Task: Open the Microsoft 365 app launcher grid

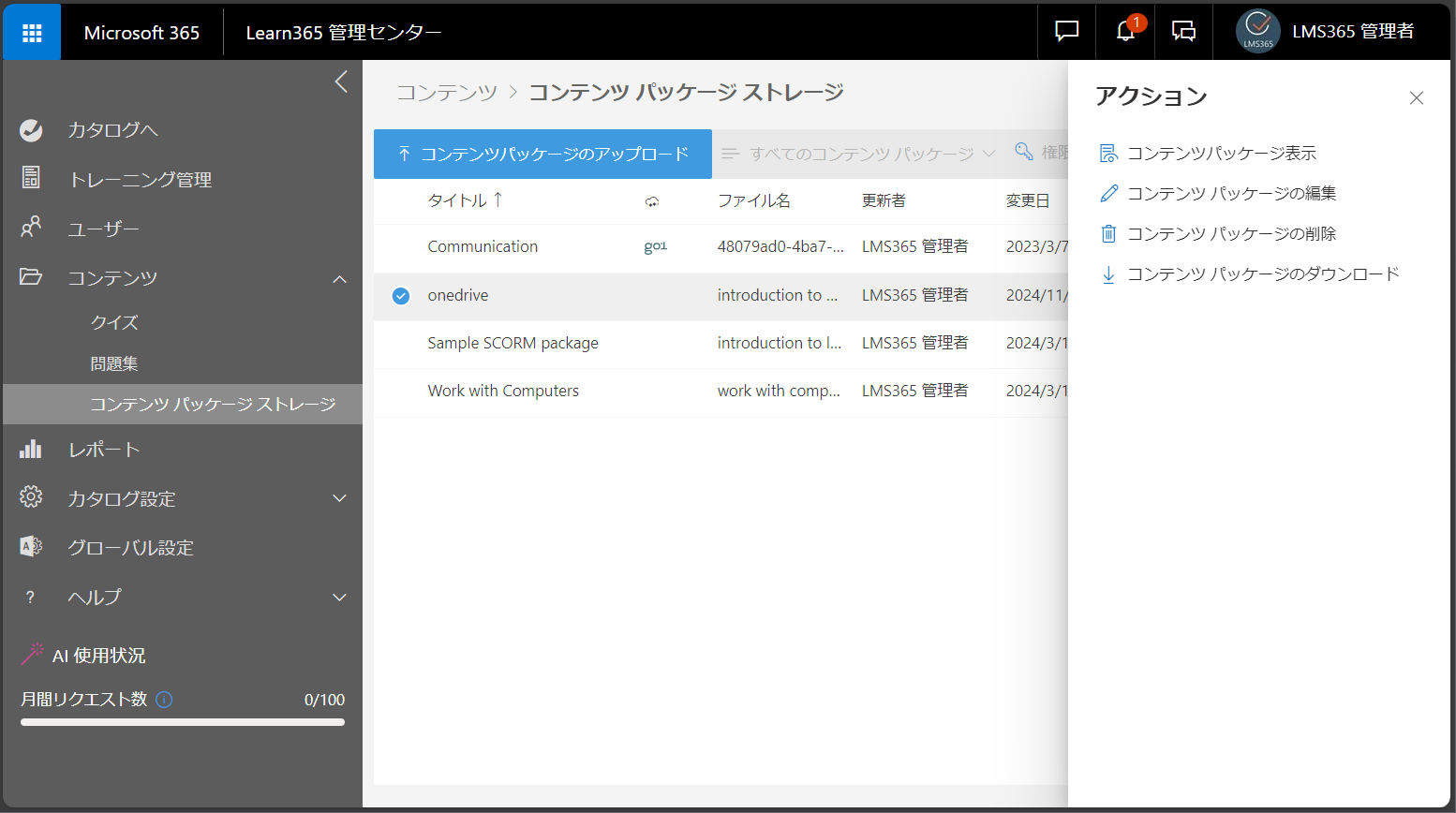Action: 32,33
